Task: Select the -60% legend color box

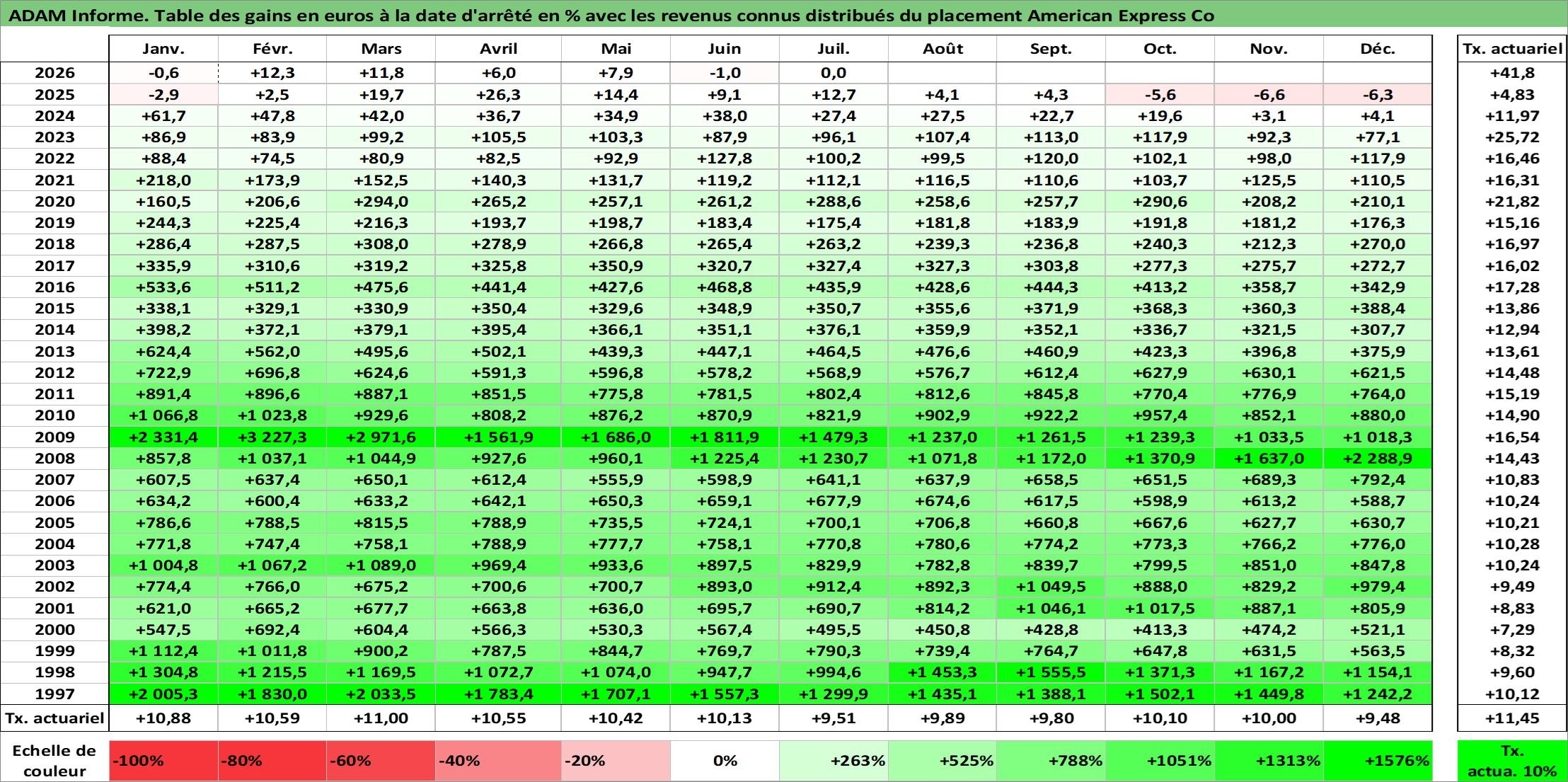Action: point(381,761)
